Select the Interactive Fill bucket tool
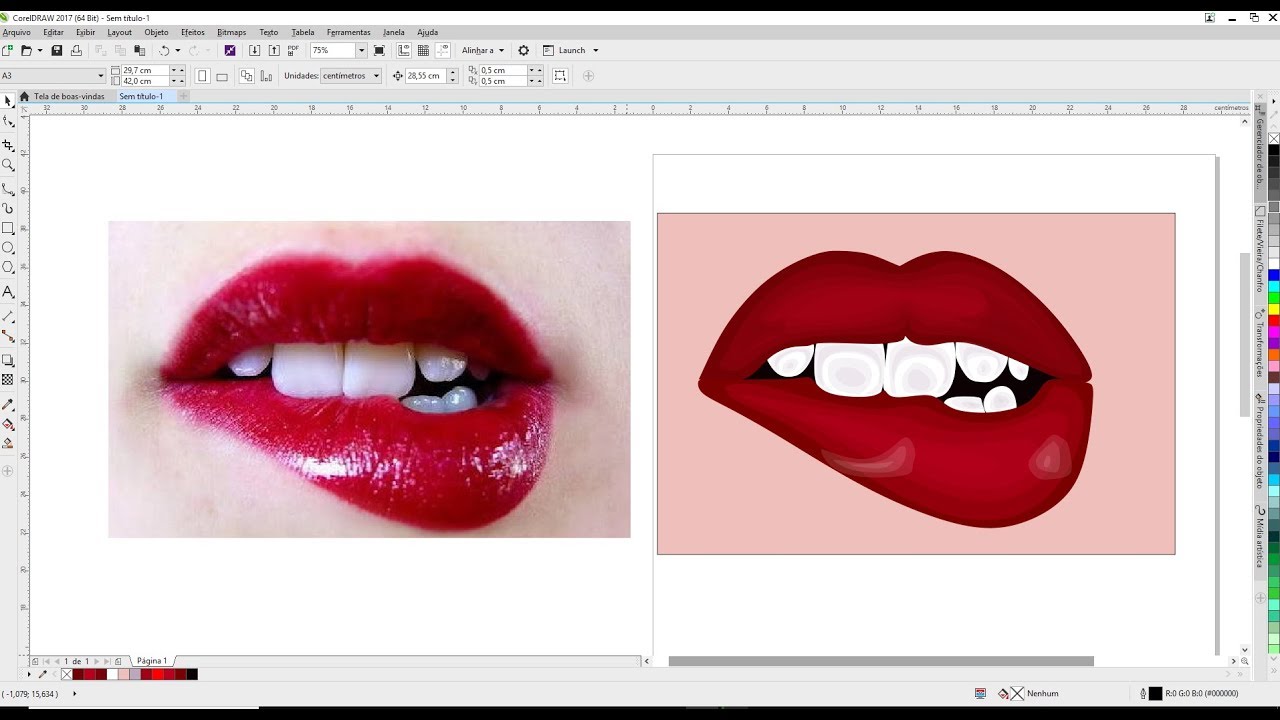1280x720 pixels. click(x=8, y=424)
